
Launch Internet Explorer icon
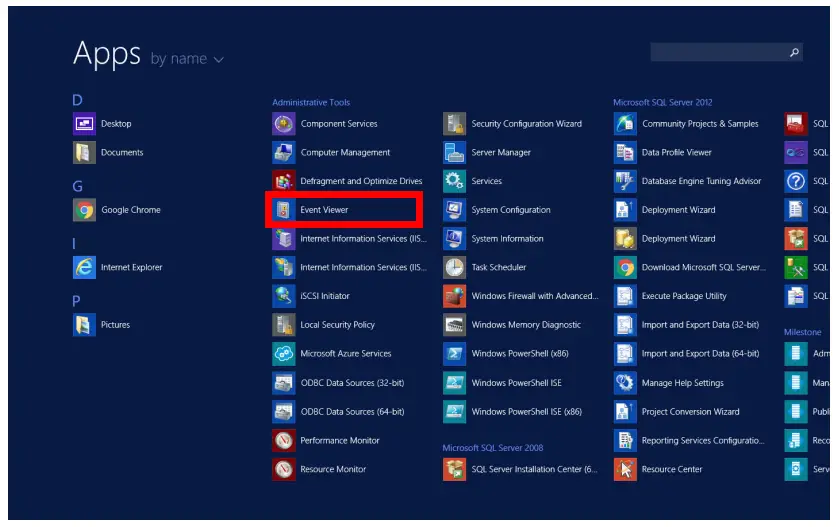coord(84,267)
